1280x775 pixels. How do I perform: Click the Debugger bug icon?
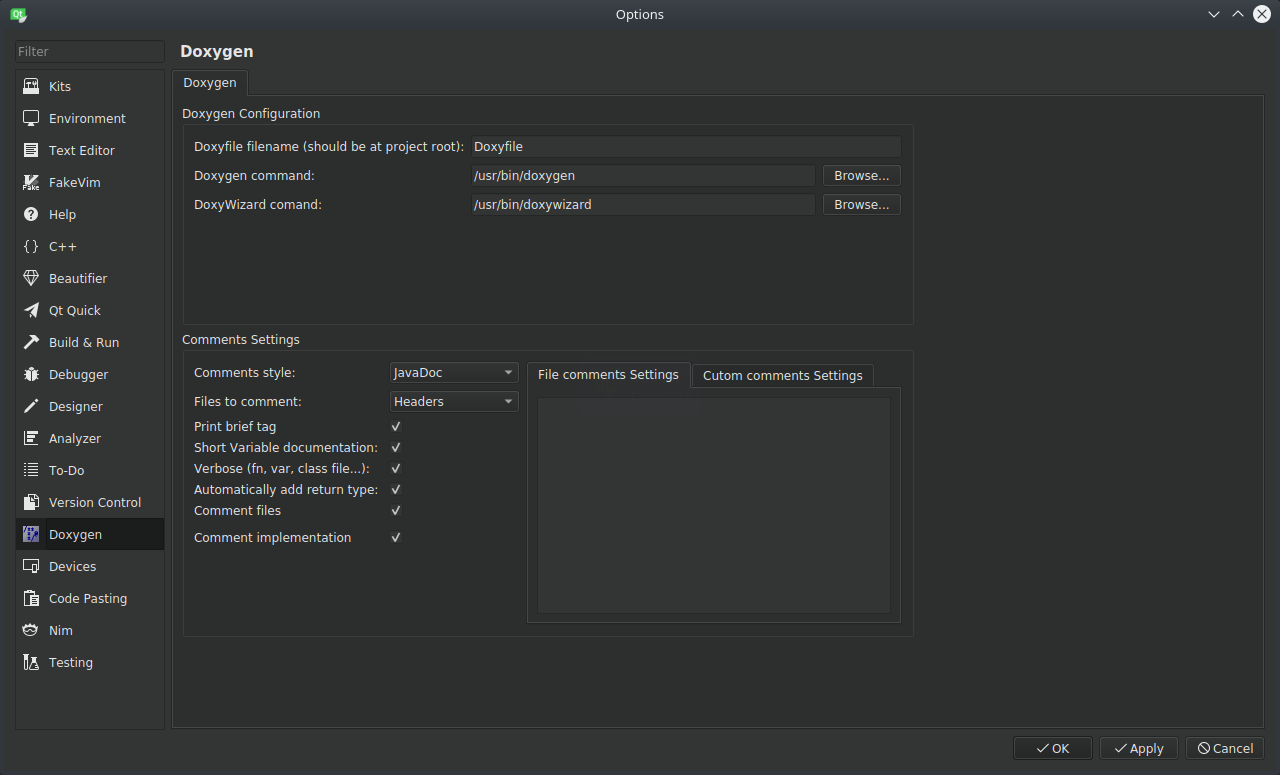31,375
